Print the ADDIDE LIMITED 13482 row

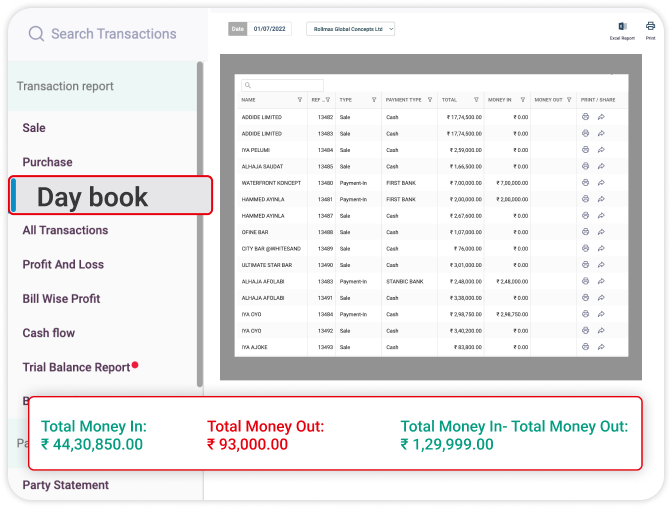(585, 117)
